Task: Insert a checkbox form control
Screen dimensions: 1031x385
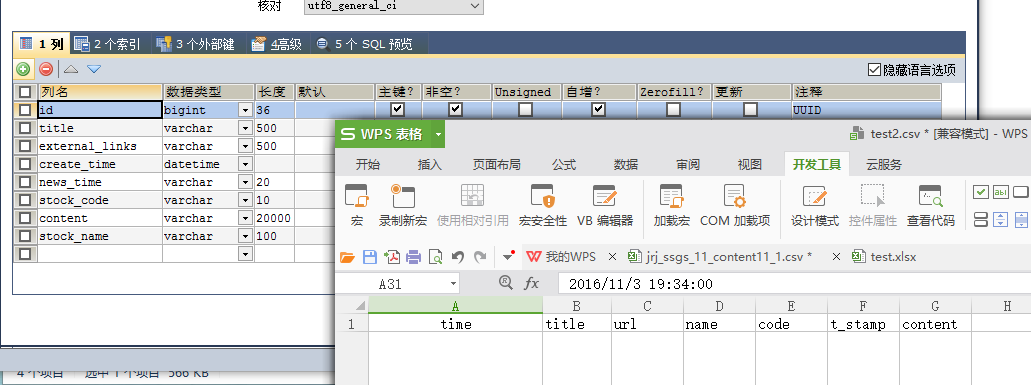Action: coord(981,192)
